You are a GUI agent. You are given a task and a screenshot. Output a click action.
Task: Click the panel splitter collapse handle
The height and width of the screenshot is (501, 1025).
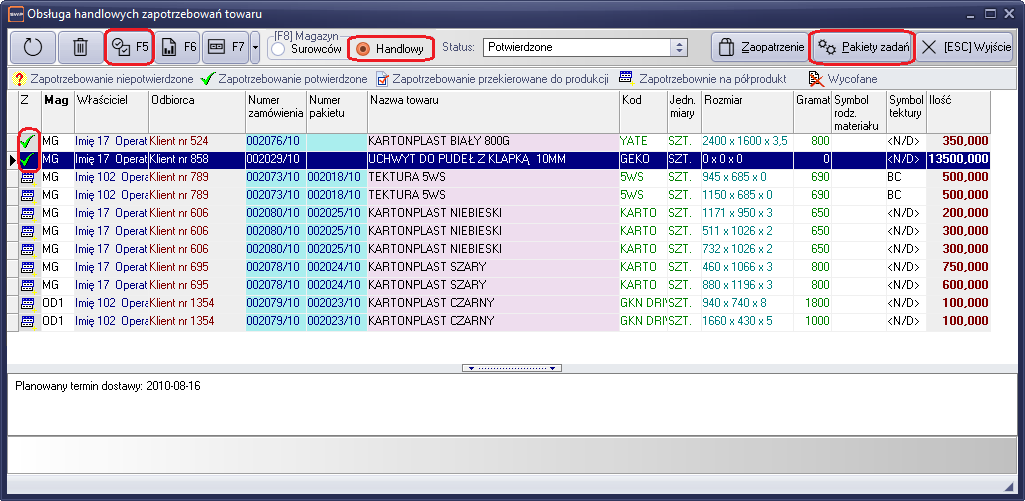point(512,368)
